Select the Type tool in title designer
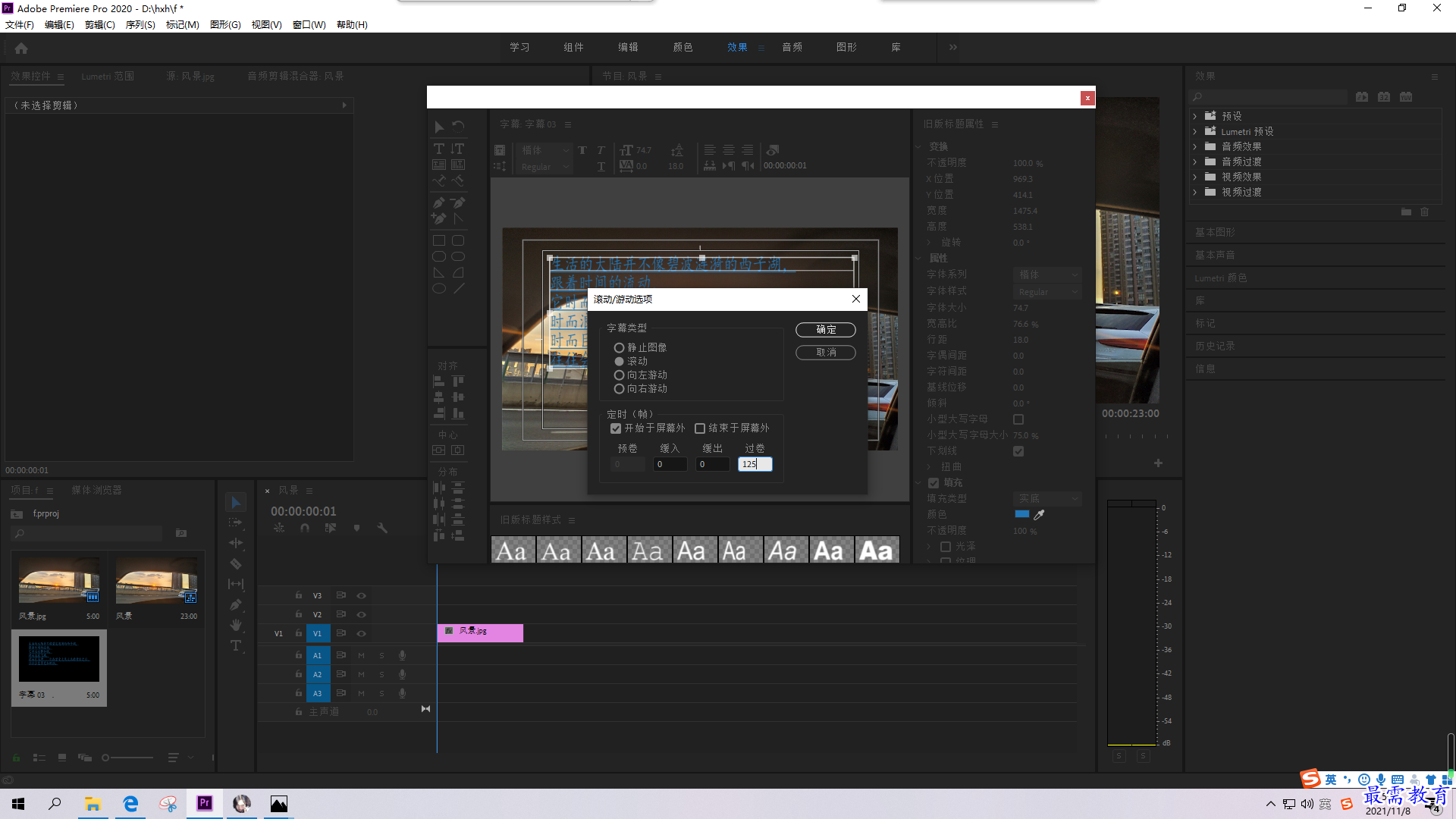Viewport: 1456px width, 819px height. tap(439, 149)
